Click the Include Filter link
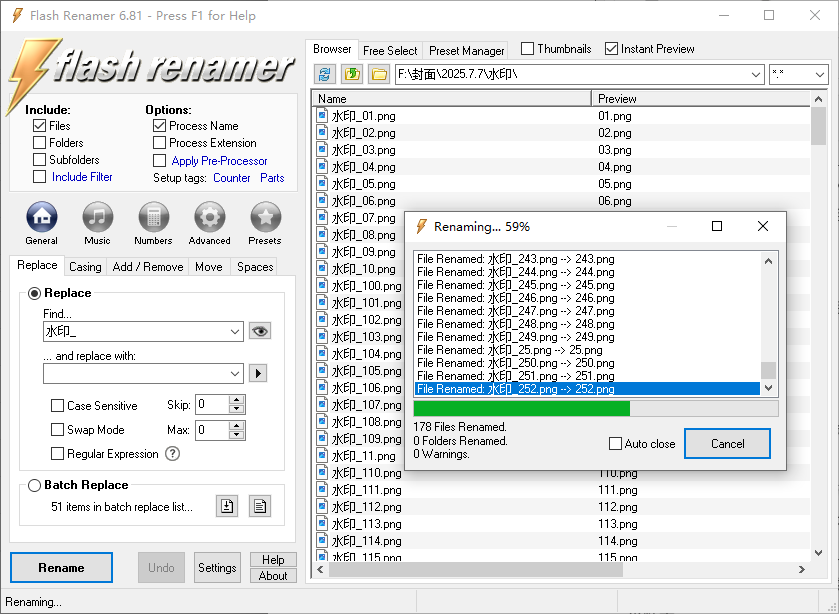This screenshot has height=614, width=839. click(82, 177)
